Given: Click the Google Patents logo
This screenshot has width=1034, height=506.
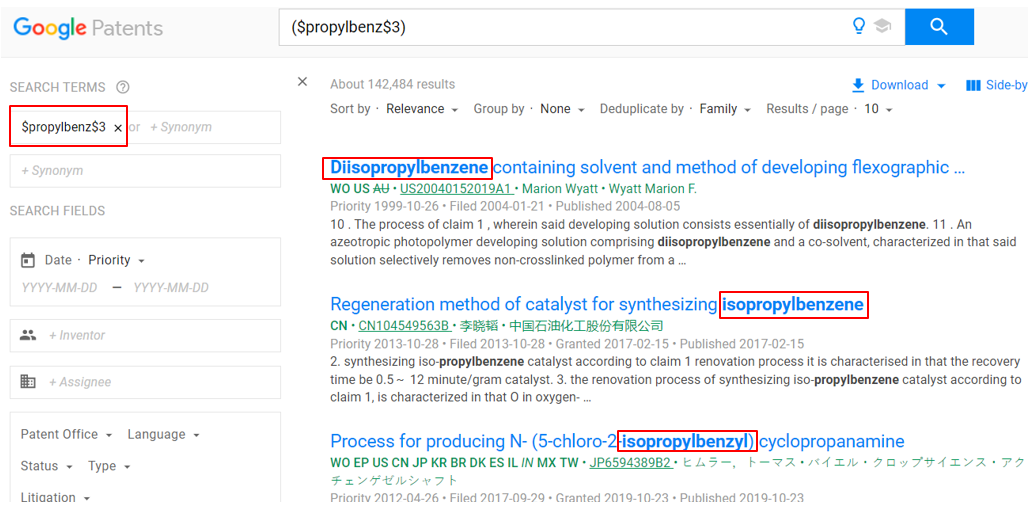Looking at the screenshot, I should pyautogui.click(x=88, y=28).
